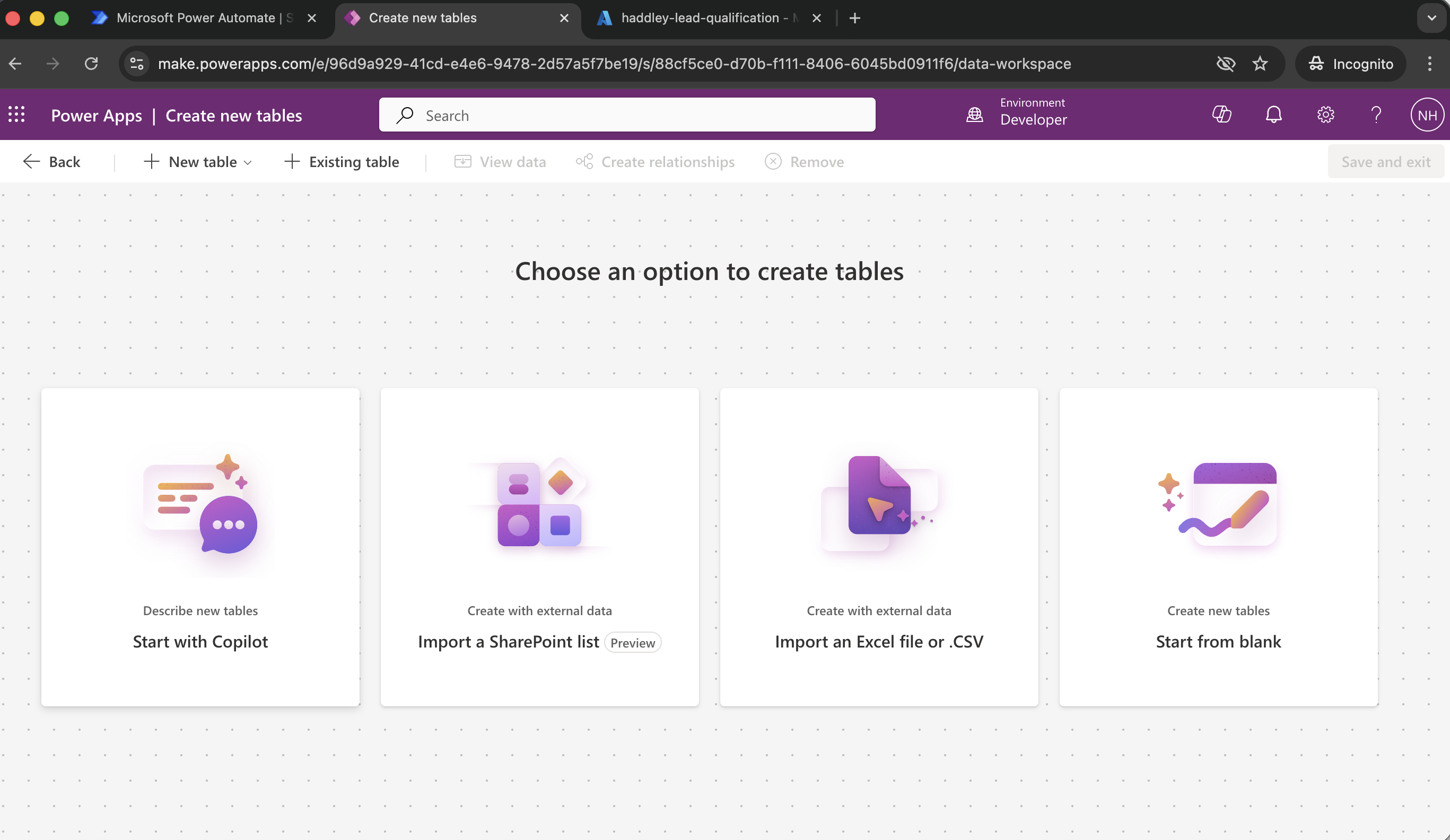Open the help question mark
This screenshot has width=1450, height=840.
click(1376, 115)
